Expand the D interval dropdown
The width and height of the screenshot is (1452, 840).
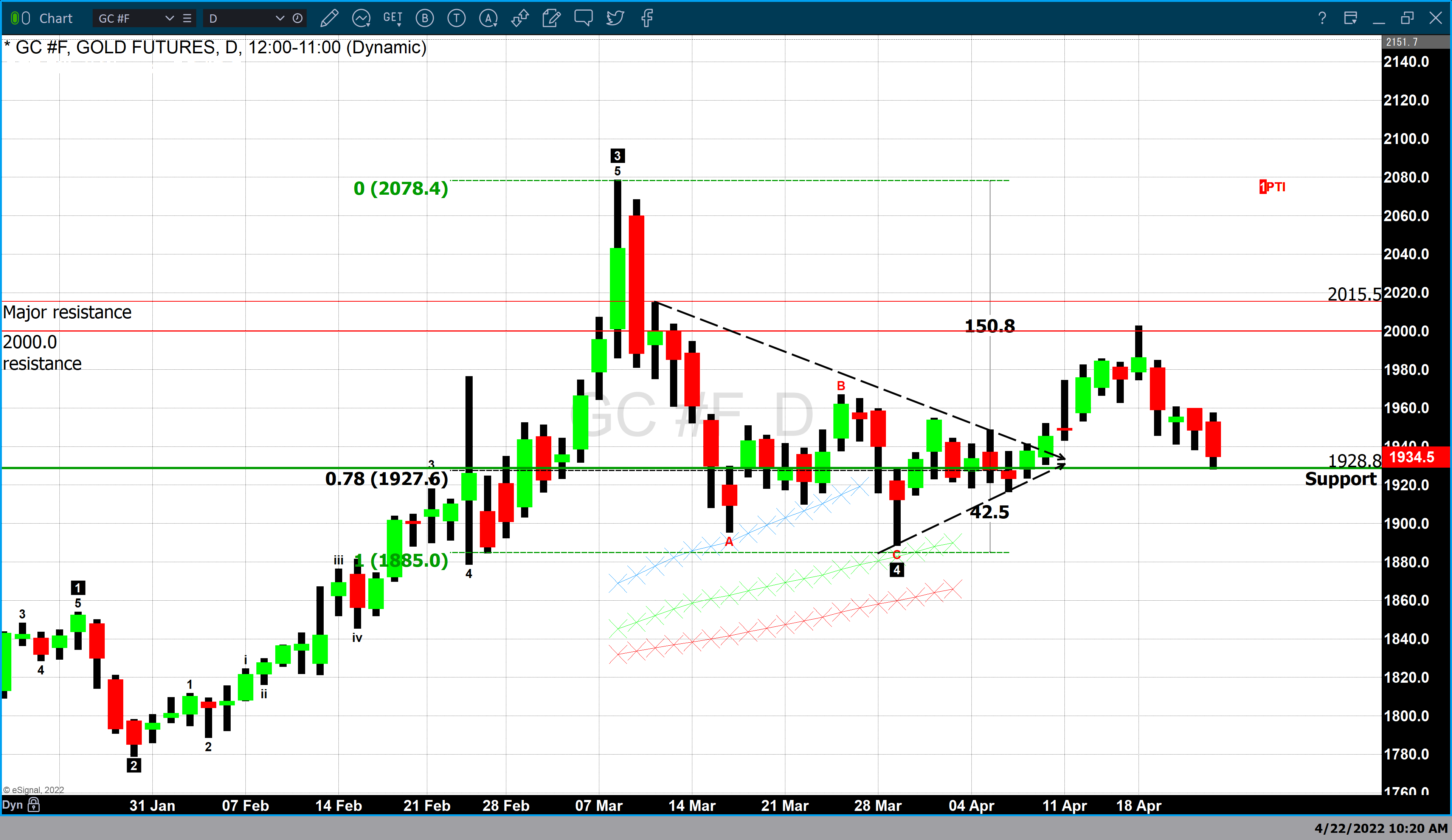[280, 19]
